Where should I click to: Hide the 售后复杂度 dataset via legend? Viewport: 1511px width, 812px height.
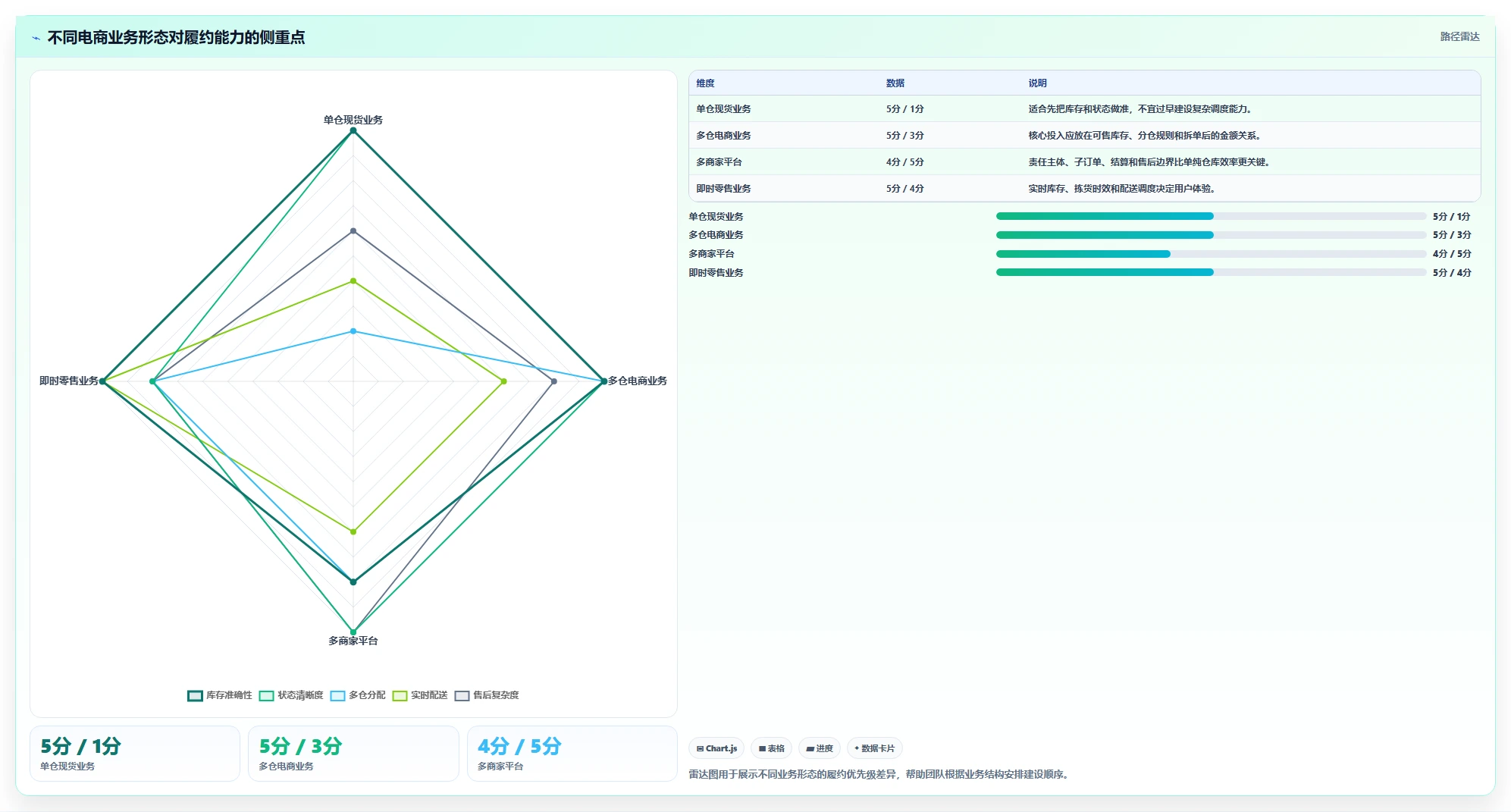pos(487,695)
